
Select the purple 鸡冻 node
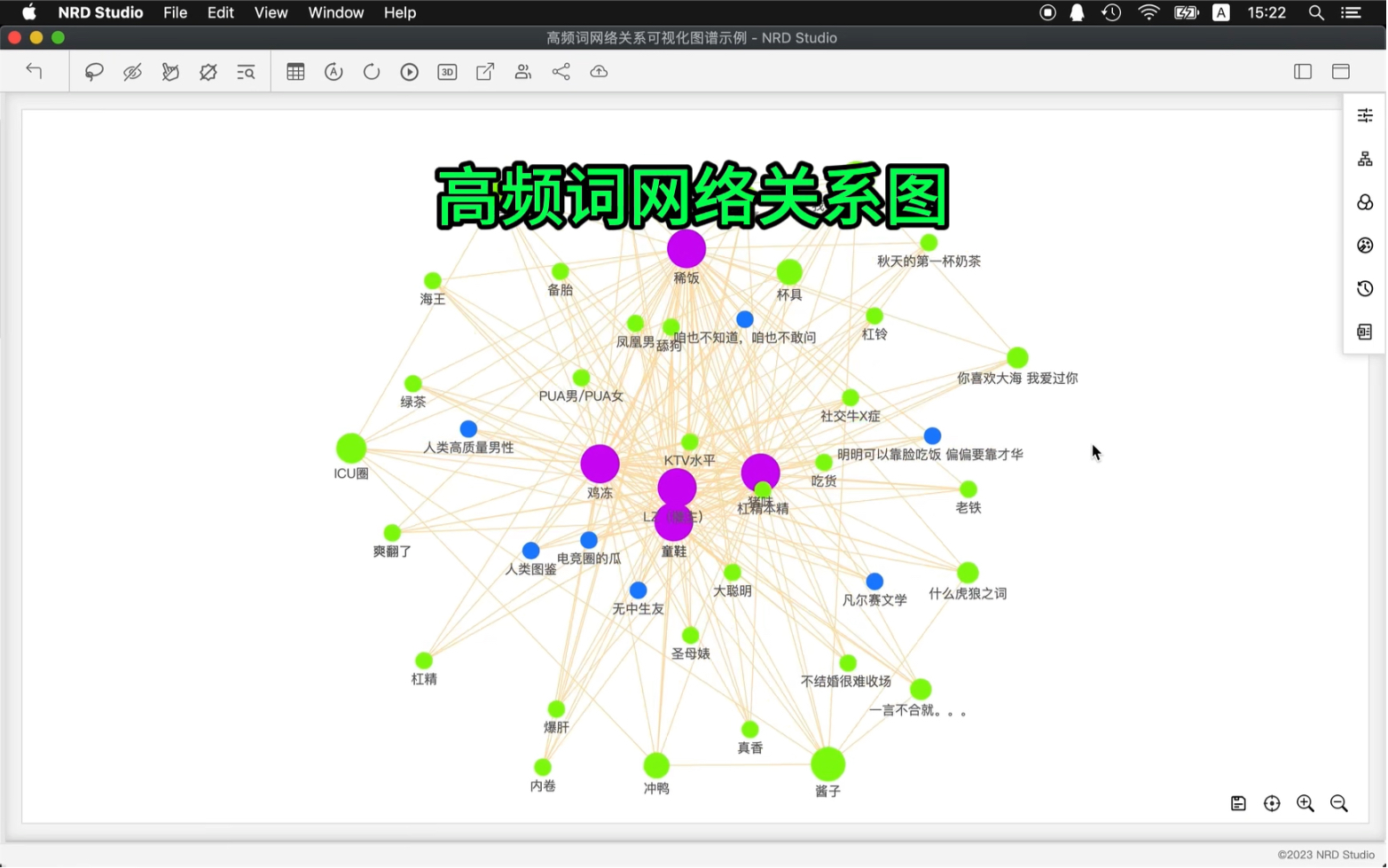pyautogui.click(x=600, y=465)
